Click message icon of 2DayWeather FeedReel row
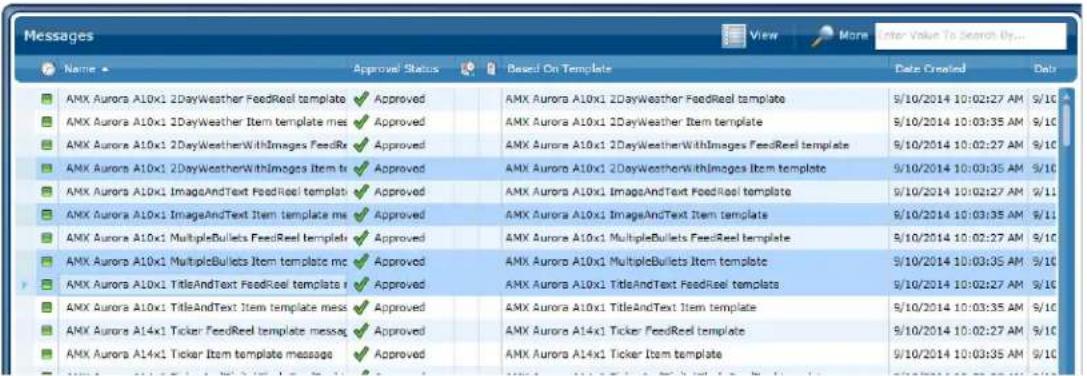The width and height of the screenshot is (1087, 376). pyautogui.click(x=47, y=99)
